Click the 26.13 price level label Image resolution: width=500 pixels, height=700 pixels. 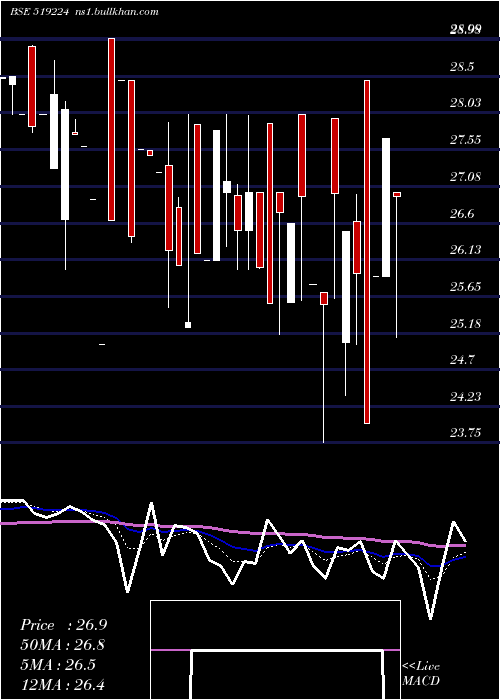(465, 250)
